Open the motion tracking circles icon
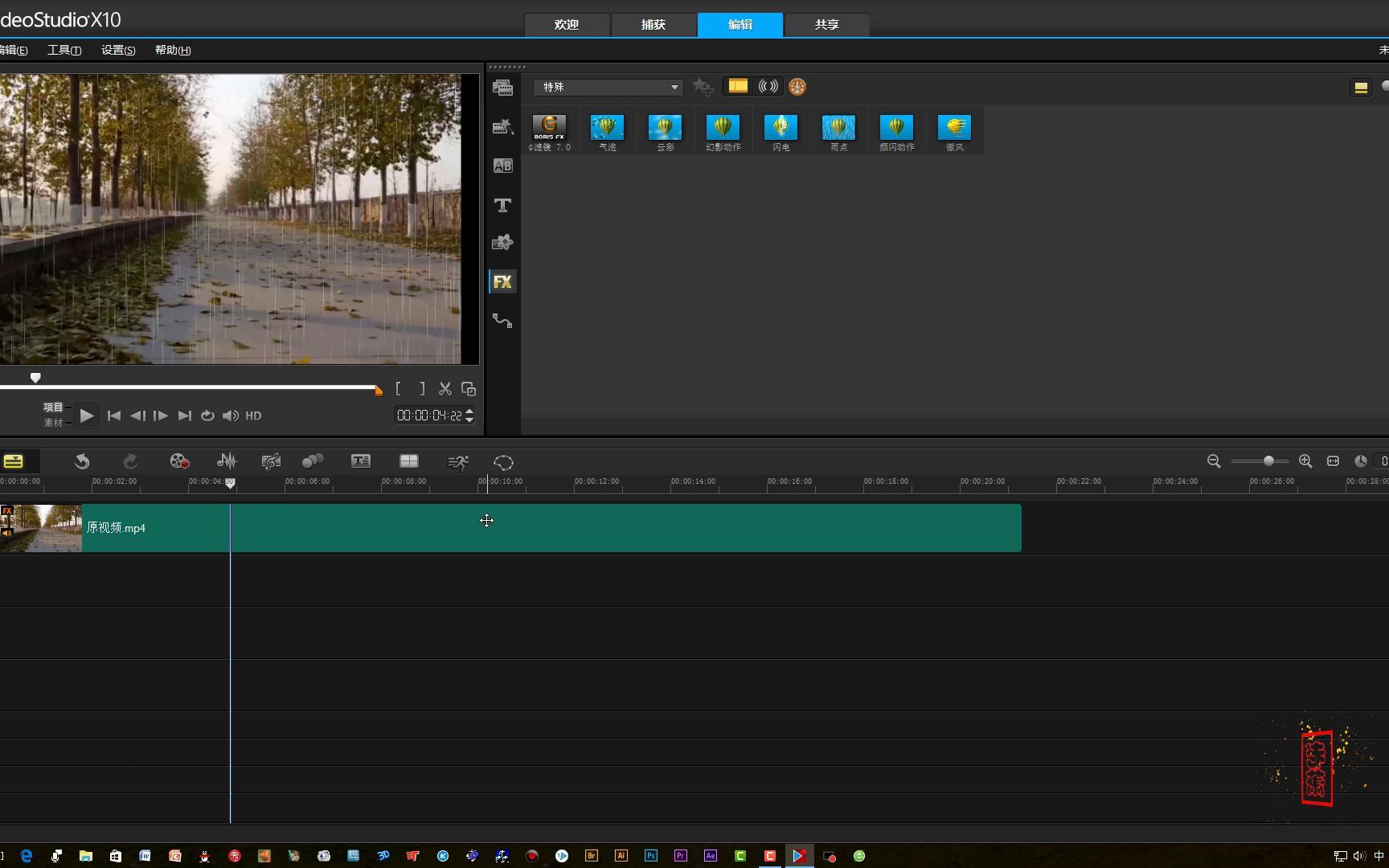Image resolution: width=1389 pixels, height=868 pixels. click(313, 461)
